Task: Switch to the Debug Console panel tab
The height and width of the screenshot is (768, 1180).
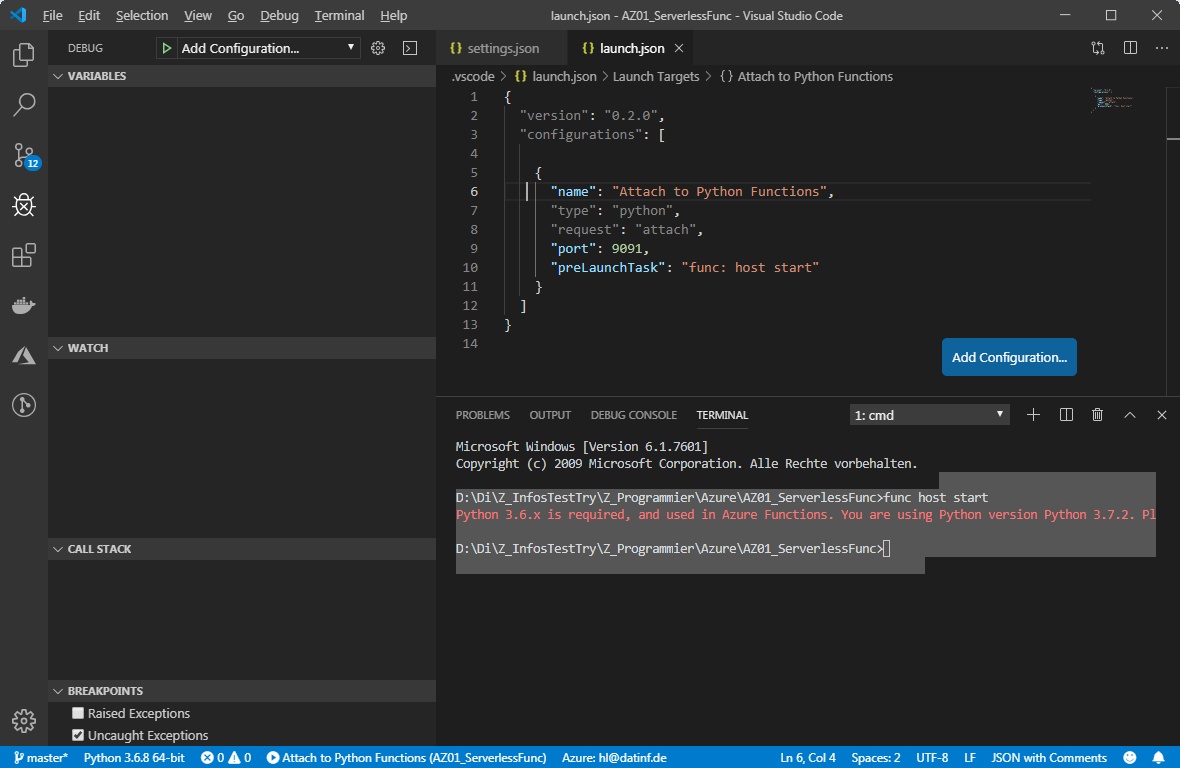Action: [x=634, y=415]
